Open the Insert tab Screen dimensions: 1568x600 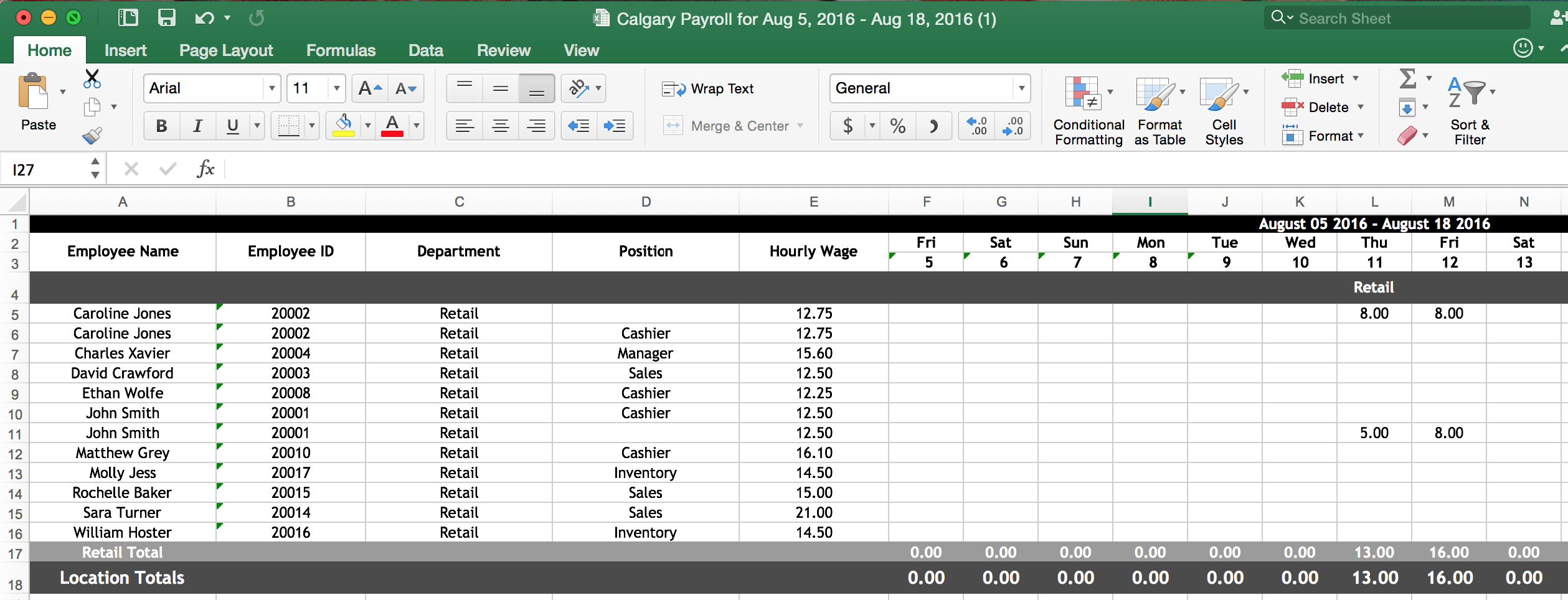point(125,50)
